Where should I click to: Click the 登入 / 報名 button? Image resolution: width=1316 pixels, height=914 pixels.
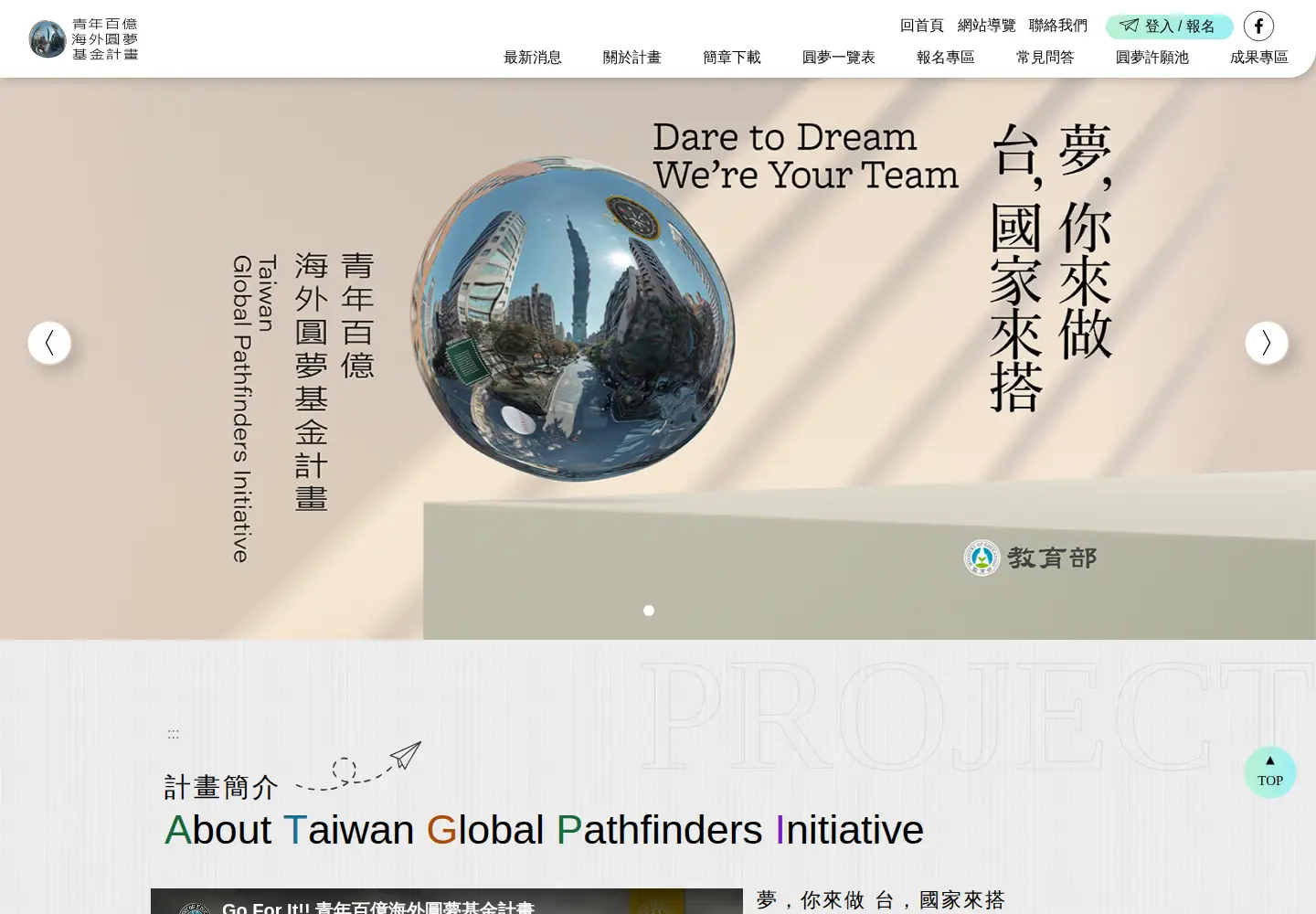1170,27
